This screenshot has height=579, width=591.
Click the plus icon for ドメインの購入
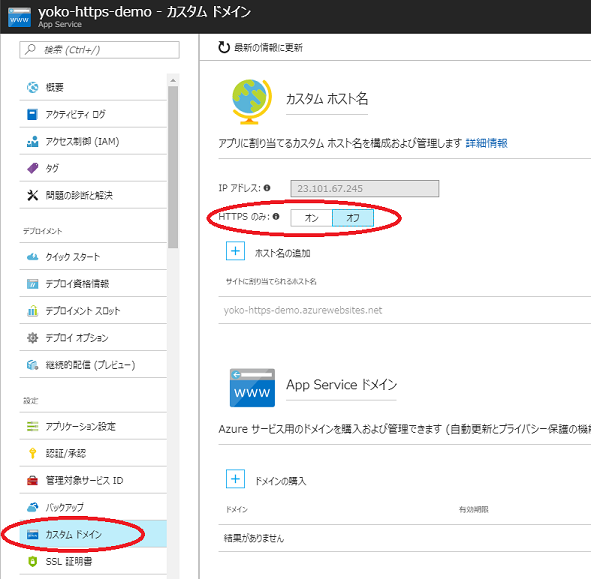click(x=235, y=479)
